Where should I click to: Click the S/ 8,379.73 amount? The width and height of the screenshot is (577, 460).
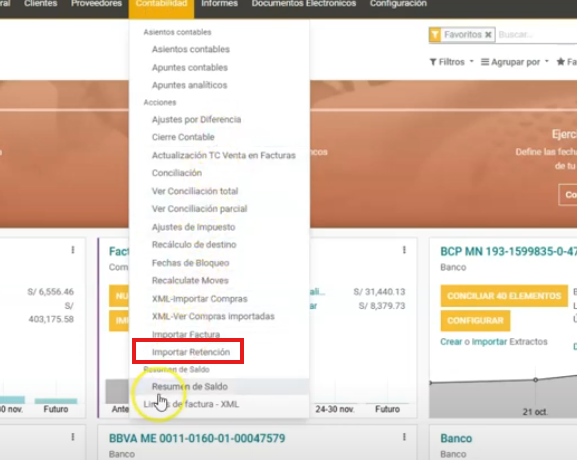(x=382, y=306)
